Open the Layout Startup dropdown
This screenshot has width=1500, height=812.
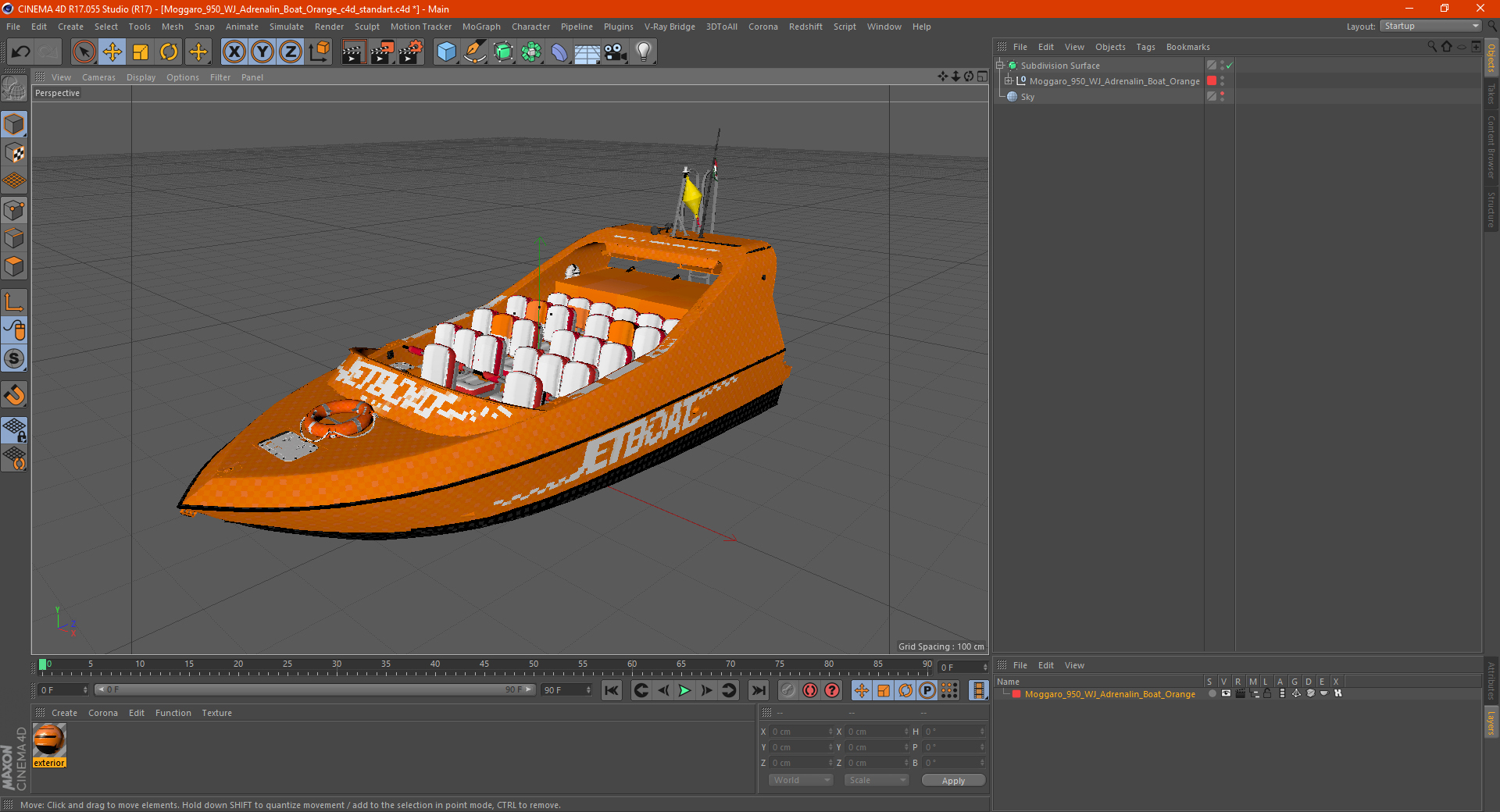pos(1430,27)
